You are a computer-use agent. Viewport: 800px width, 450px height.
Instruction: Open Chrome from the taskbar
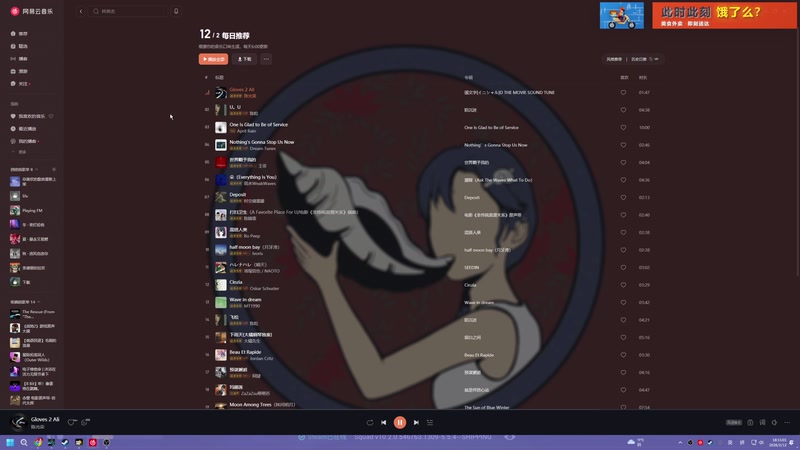38,442
